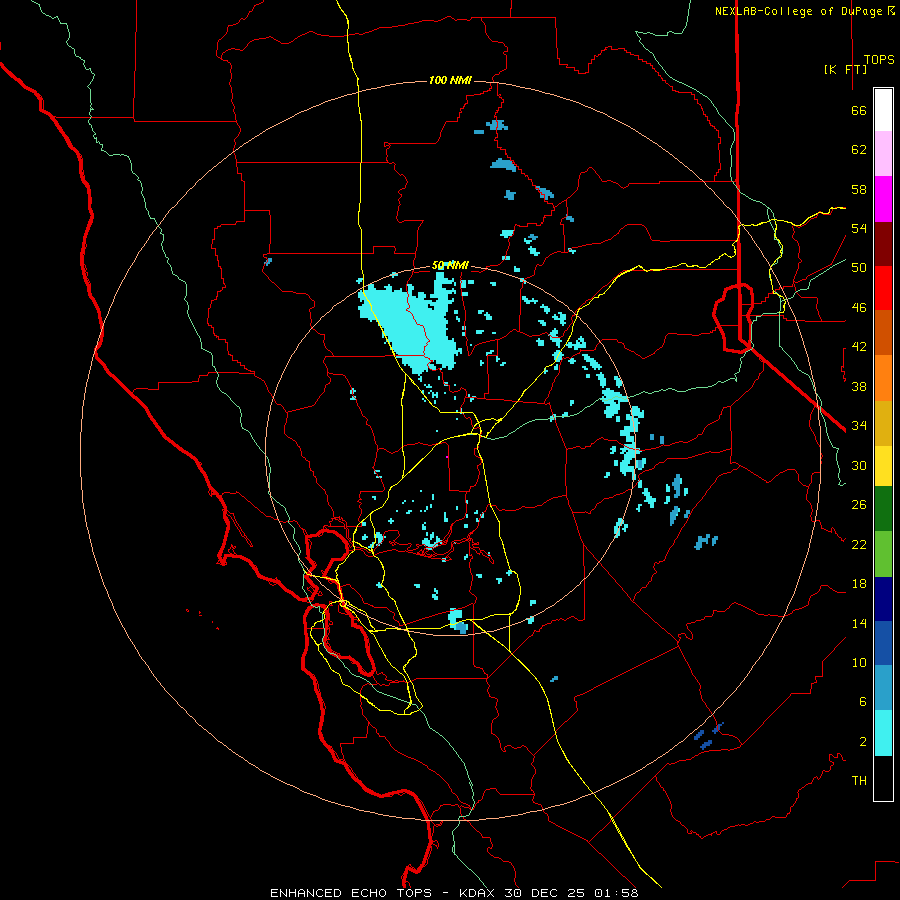Click the legend value 62
Image resolution: width=900 pixels, height=900 pixels.
point(859,150)
